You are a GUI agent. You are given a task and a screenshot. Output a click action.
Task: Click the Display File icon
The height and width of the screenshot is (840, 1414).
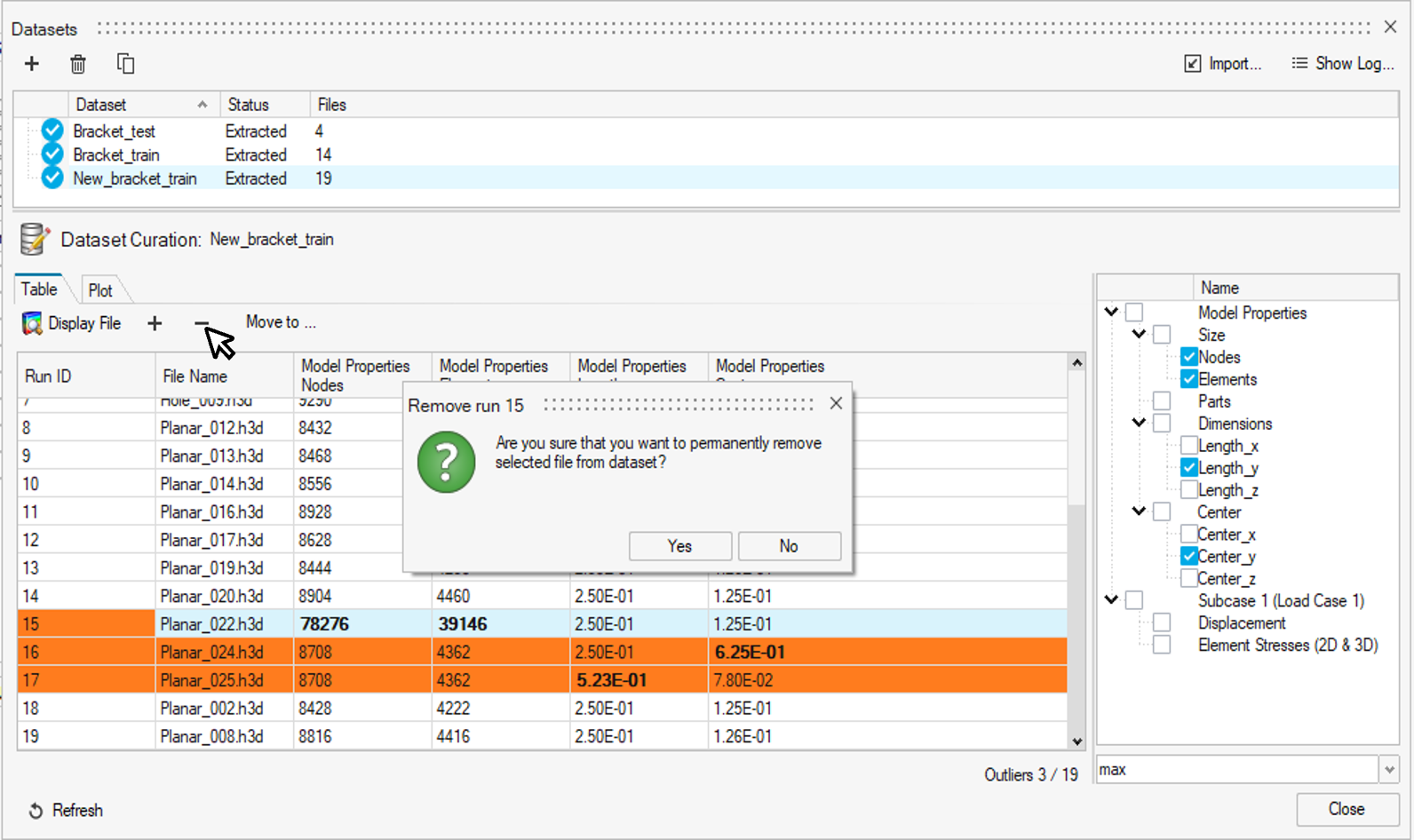(32, 323)
